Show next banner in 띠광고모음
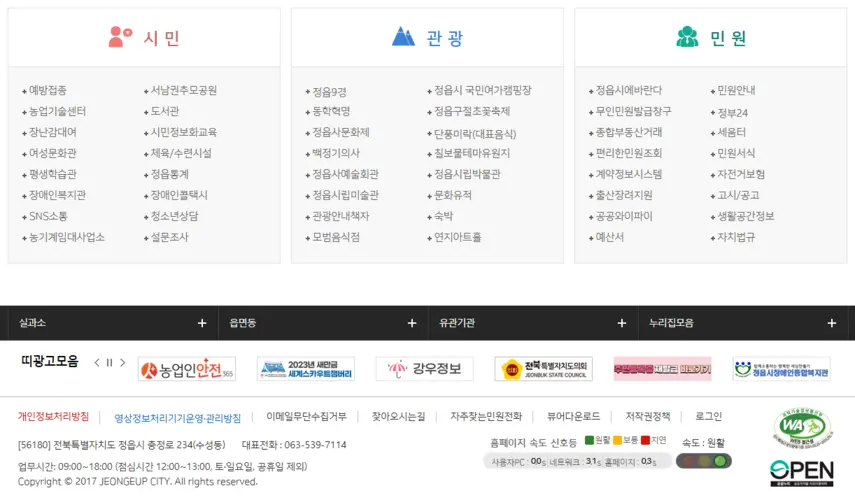855x500 pixels. (x=123, y=363)
